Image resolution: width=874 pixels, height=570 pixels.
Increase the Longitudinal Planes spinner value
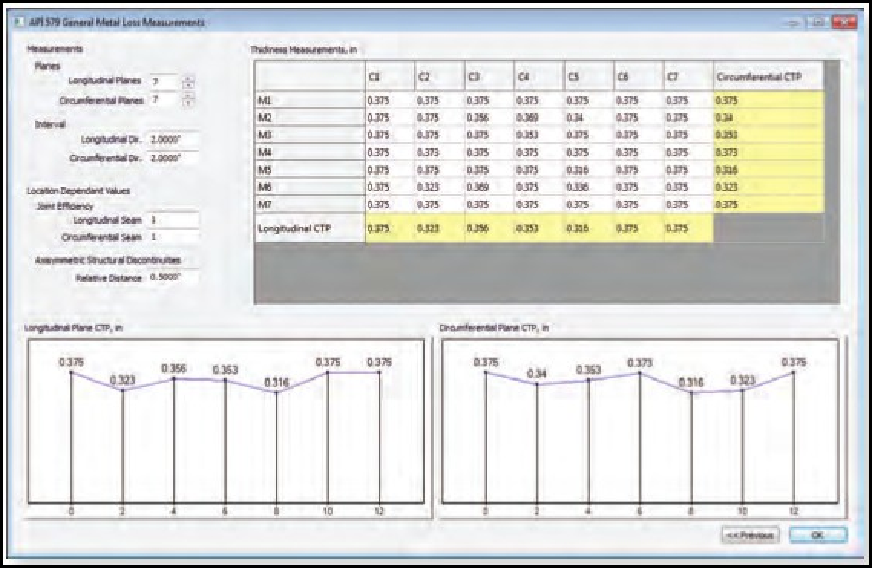pos(188,77)
